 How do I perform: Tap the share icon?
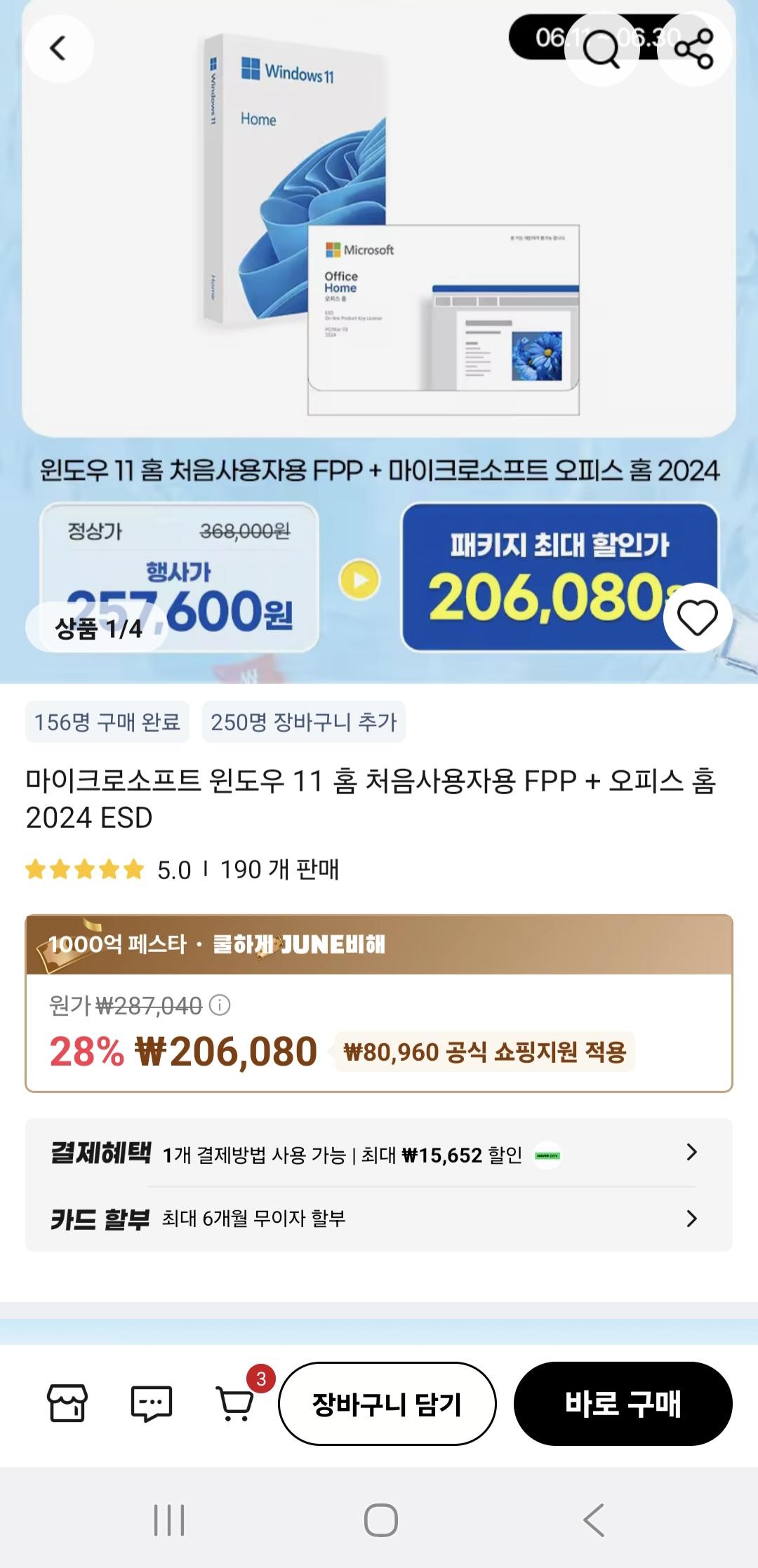693,48
